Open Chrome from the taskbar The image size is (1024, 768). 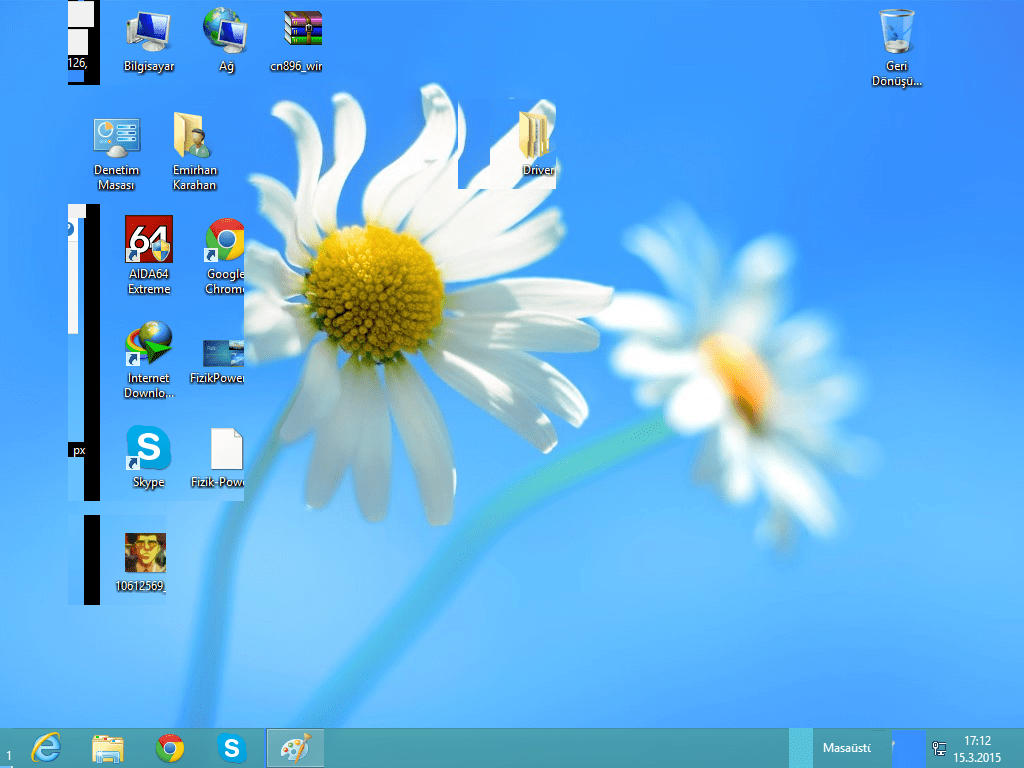tap(170, 748)
